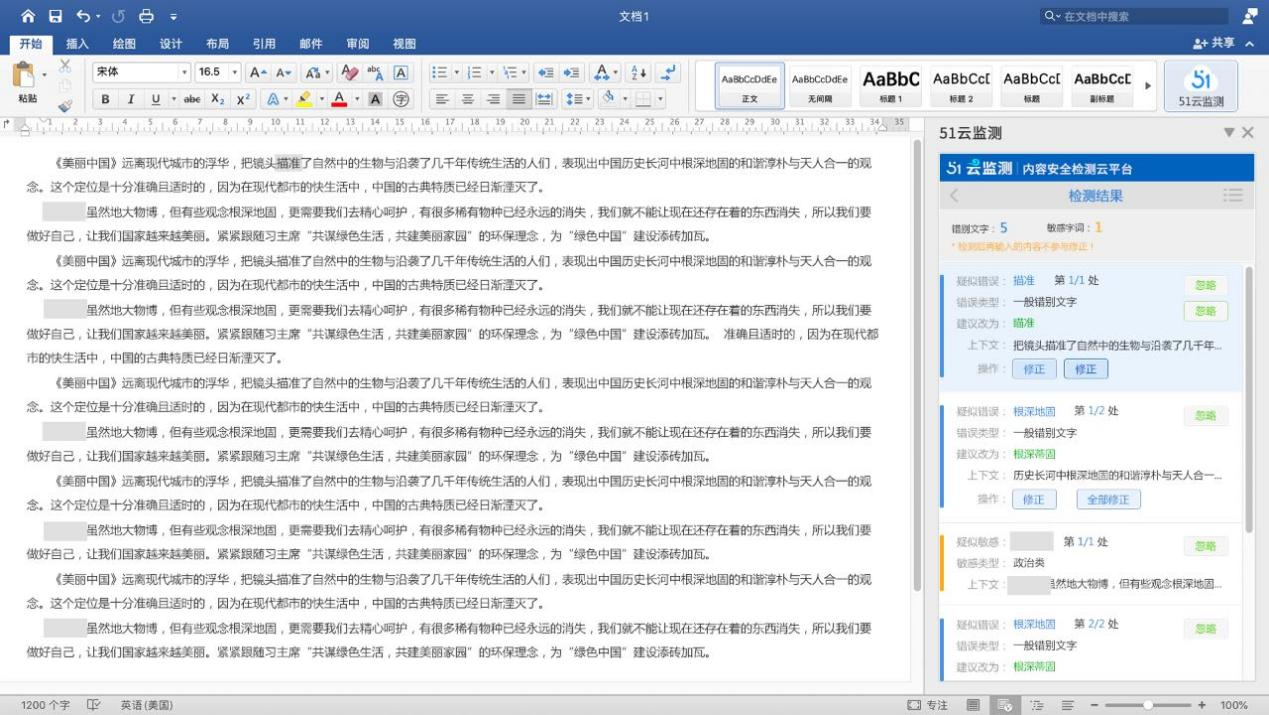
Task: Adjust the zoom slider in status bar
Action: coord(1148,705)
